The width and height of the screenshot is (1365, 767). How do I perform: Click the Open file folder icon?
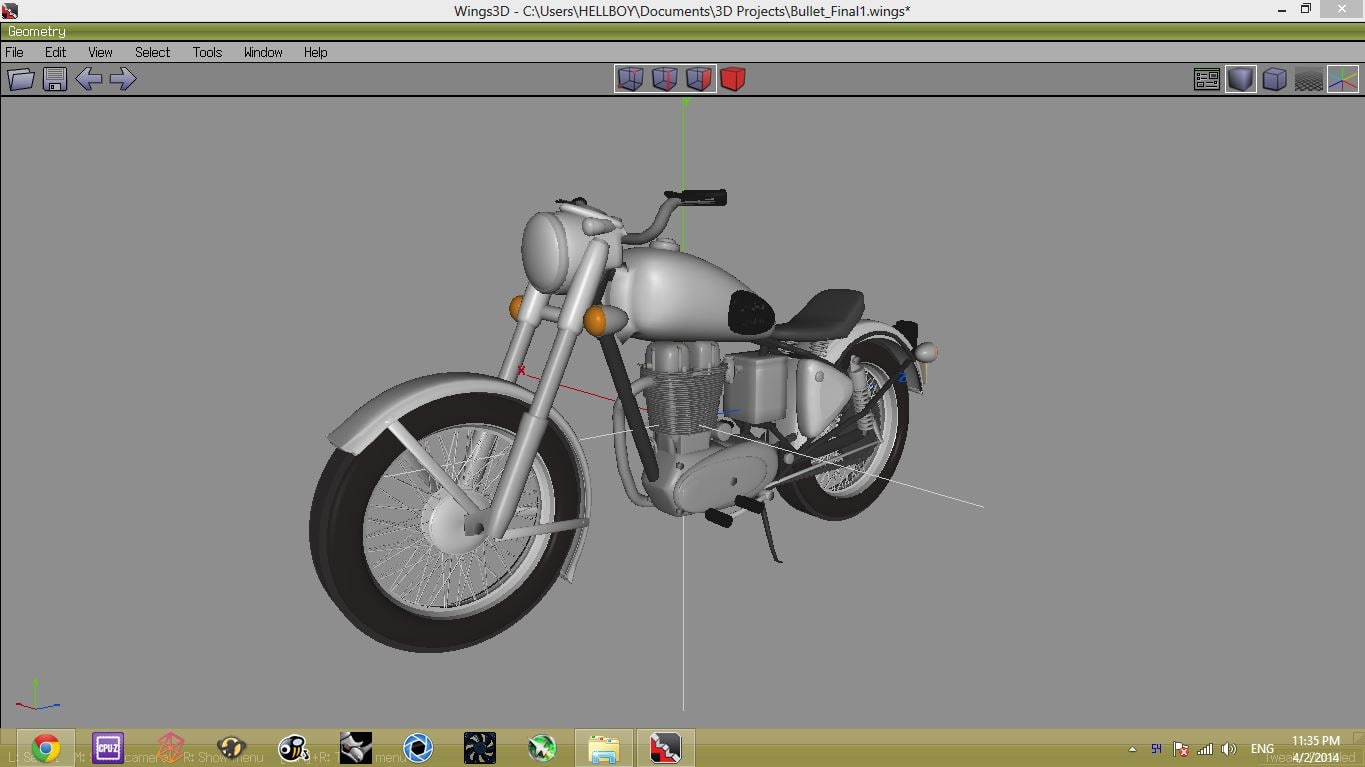[21, 79]
